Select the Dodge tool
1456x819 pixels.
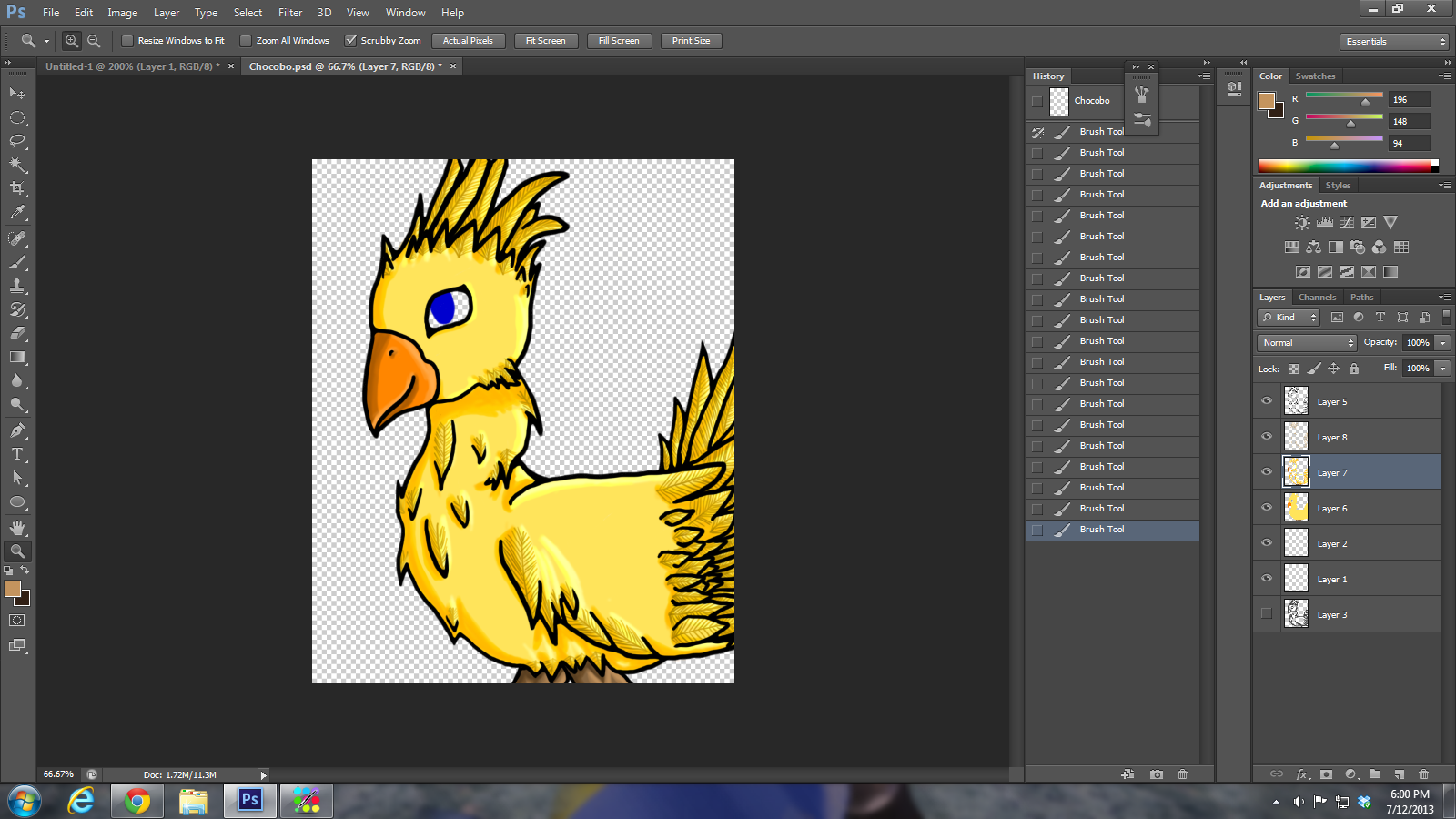[x=17, y=404]
